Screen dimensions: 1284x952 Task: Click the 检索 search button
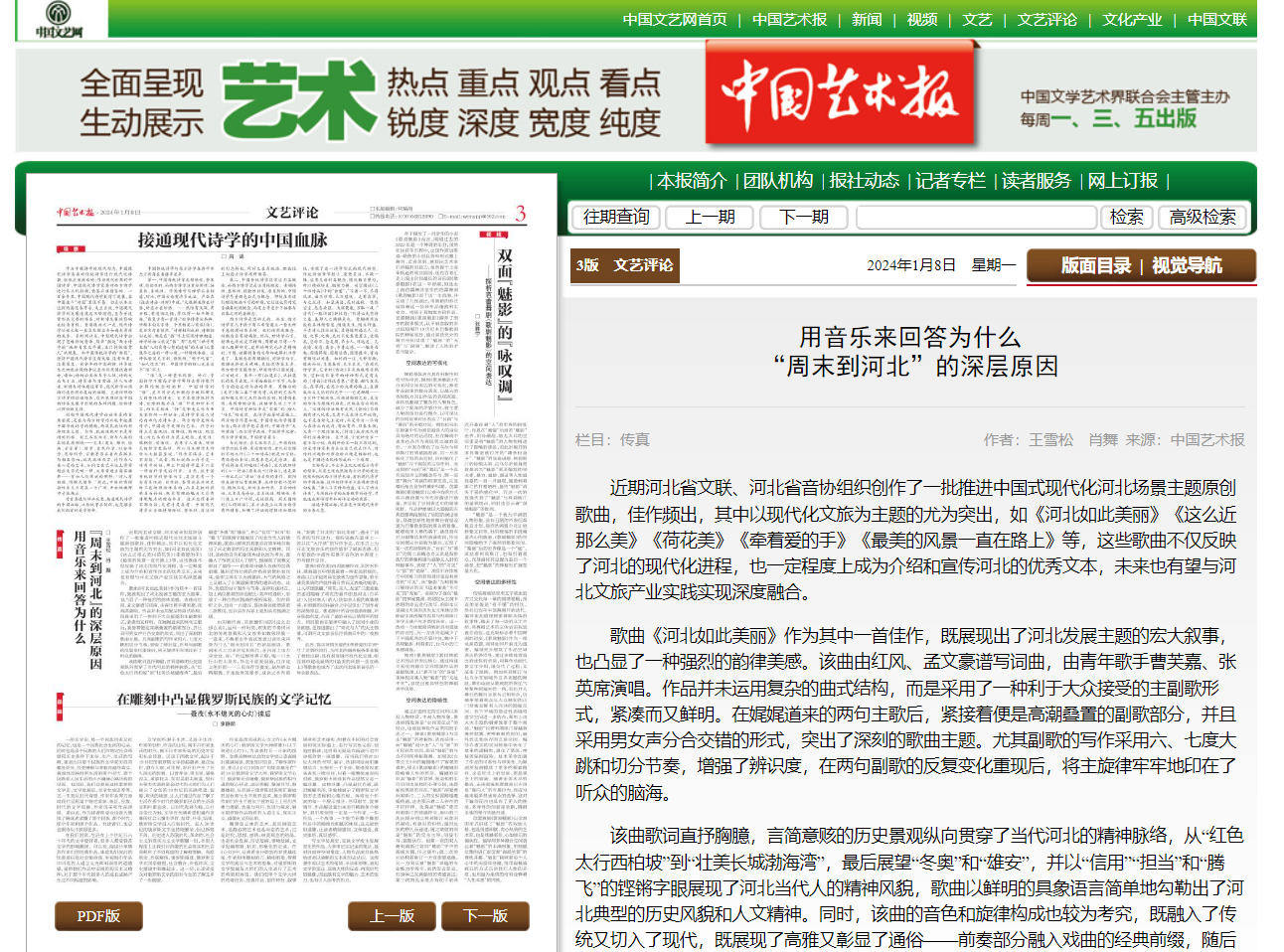(x=1126, y=218)
